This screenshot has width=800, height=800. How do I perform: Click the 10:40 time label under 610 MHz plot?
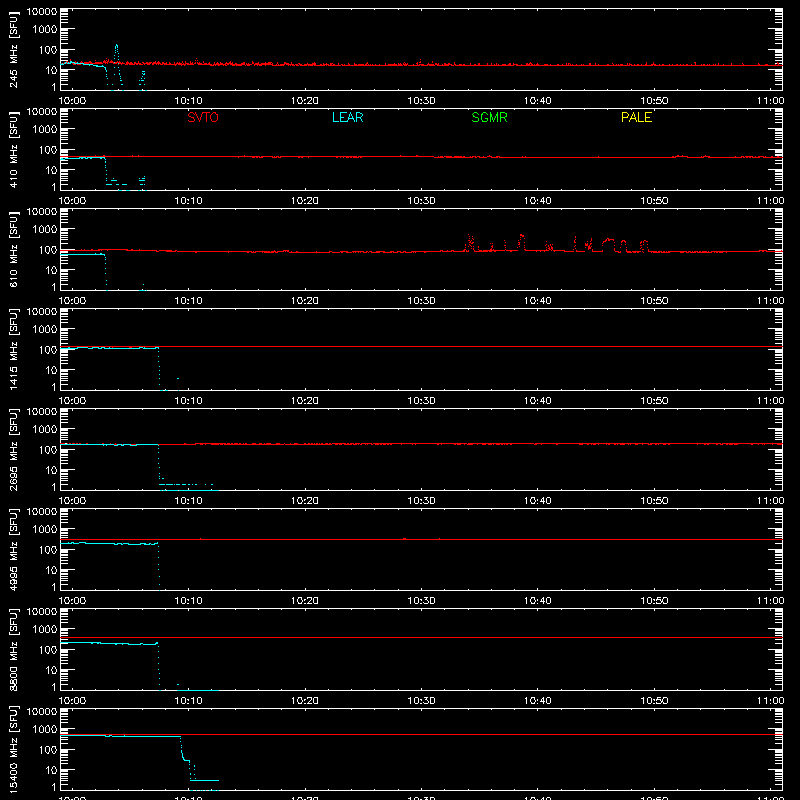(538, 301)
